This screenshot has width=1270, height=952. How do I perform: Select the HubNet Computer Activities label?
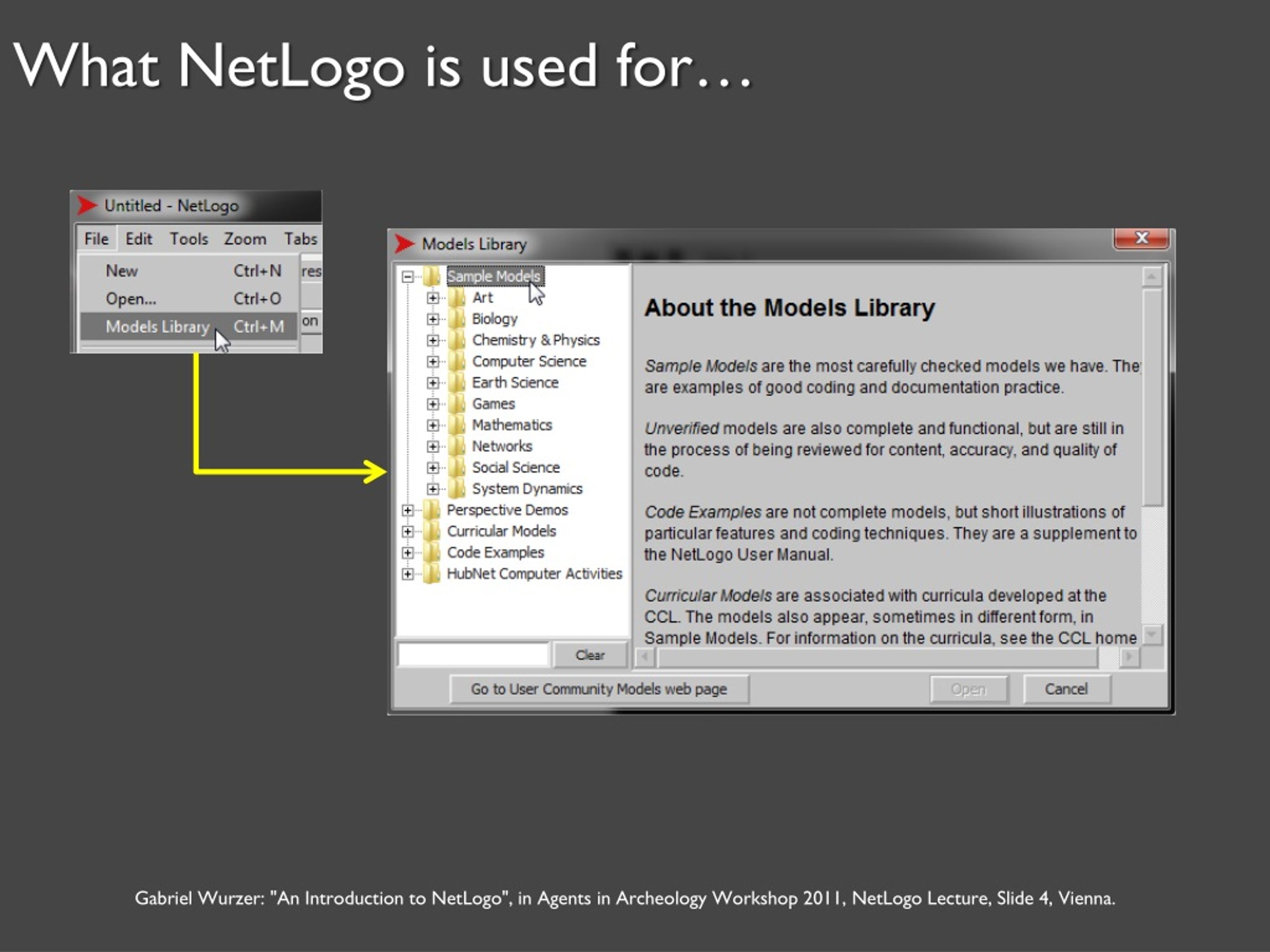(x=534, y=573)
